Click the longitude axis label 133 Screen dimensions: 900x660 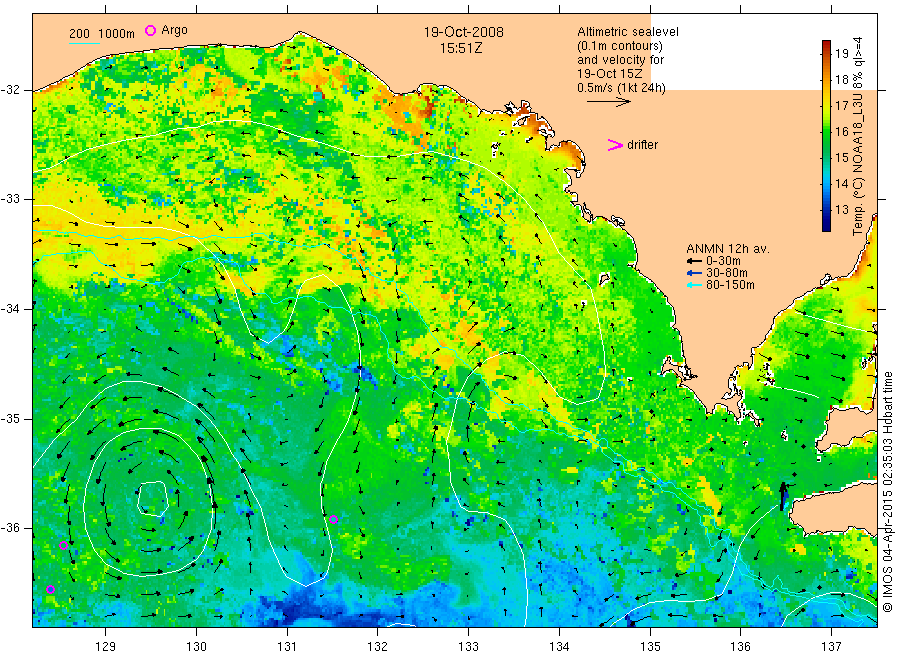(x=468, y=647)
